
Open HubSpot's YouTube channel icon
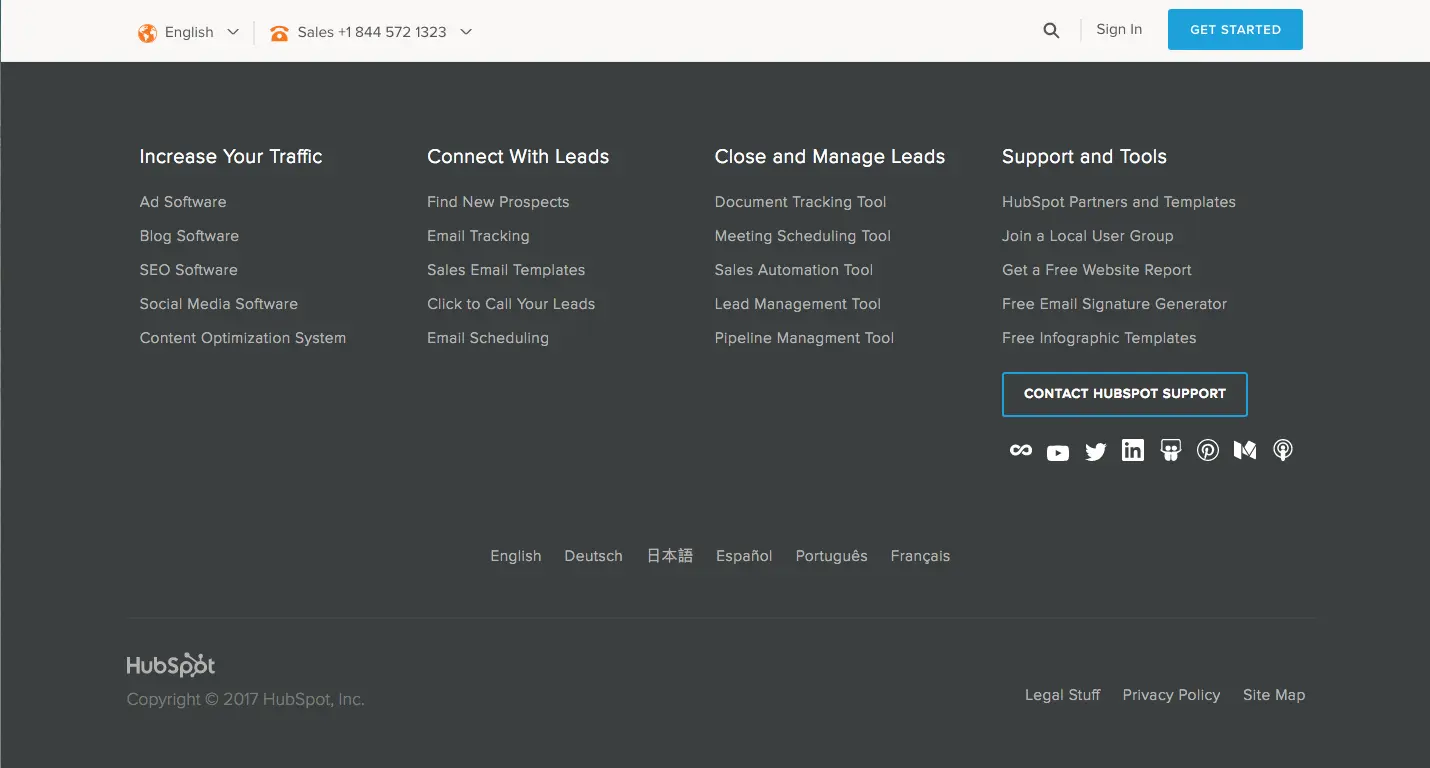[1058, 453]
